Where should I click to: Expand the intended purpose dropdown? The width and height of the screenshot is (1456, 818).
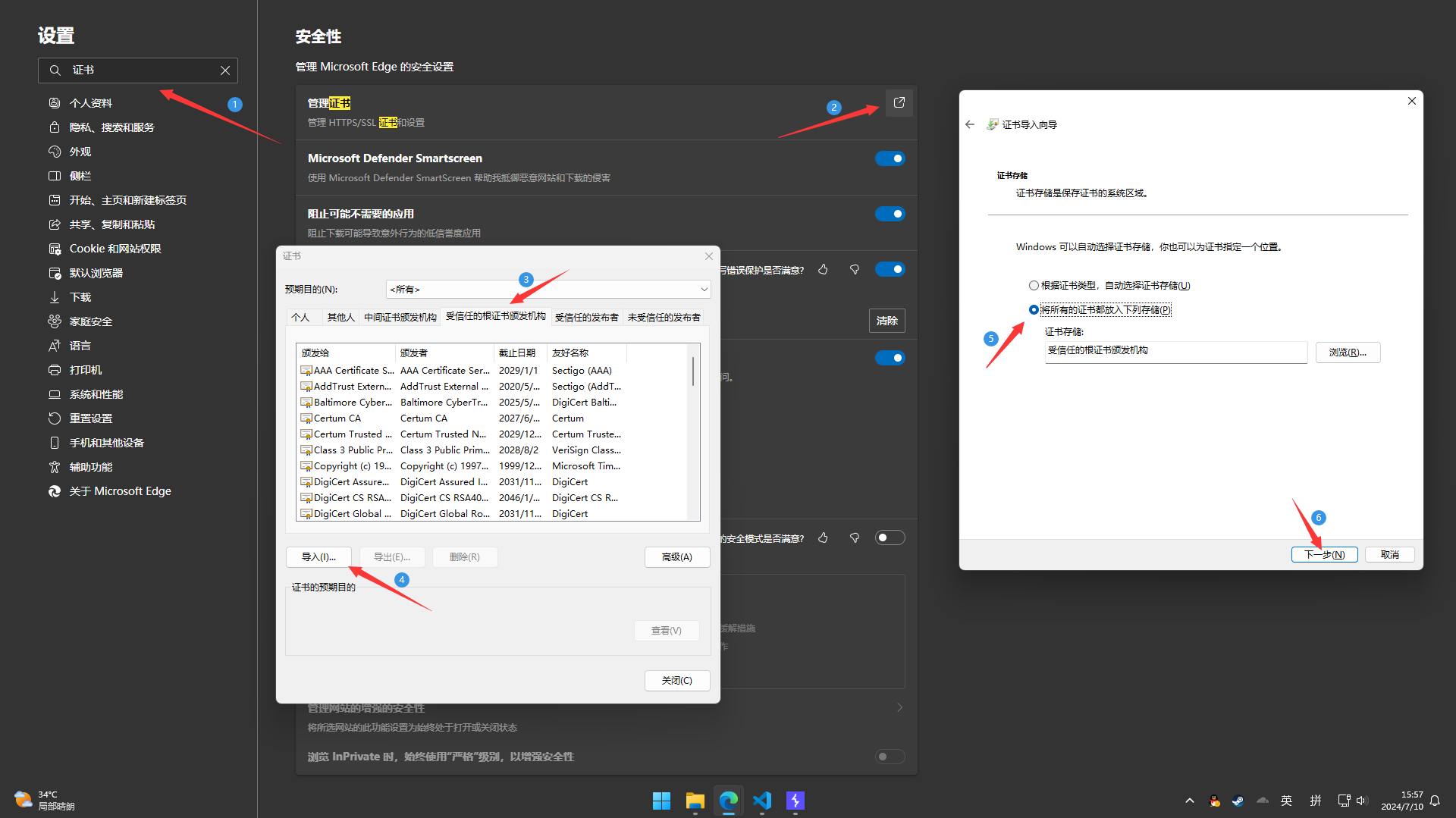point(704,290)
